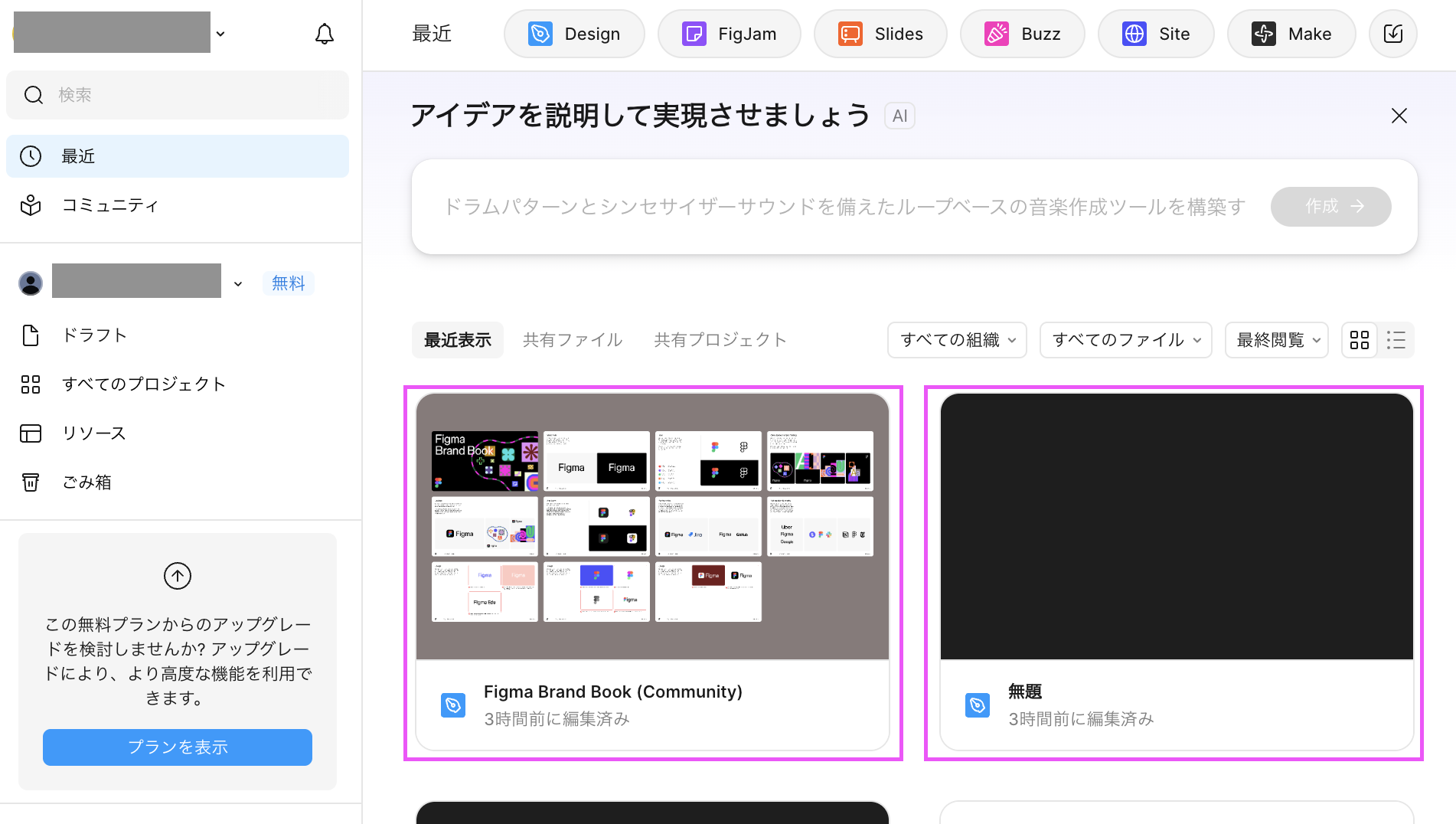1456x824 pixels.
Task: Dismiss the AI idea prompt banner
Action: tap(1399, 116)
